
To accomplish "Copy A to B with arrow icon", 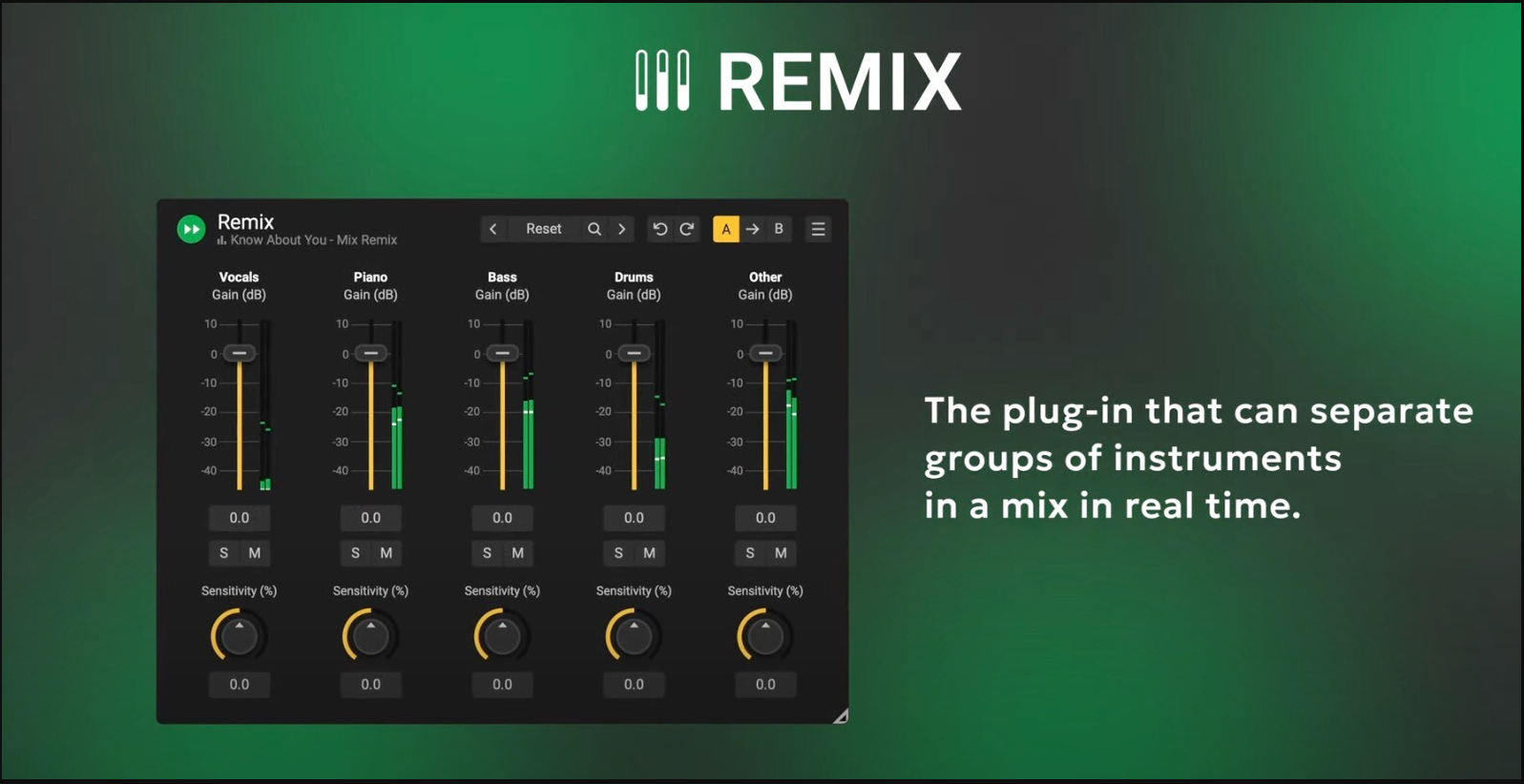I will (753, 229).
